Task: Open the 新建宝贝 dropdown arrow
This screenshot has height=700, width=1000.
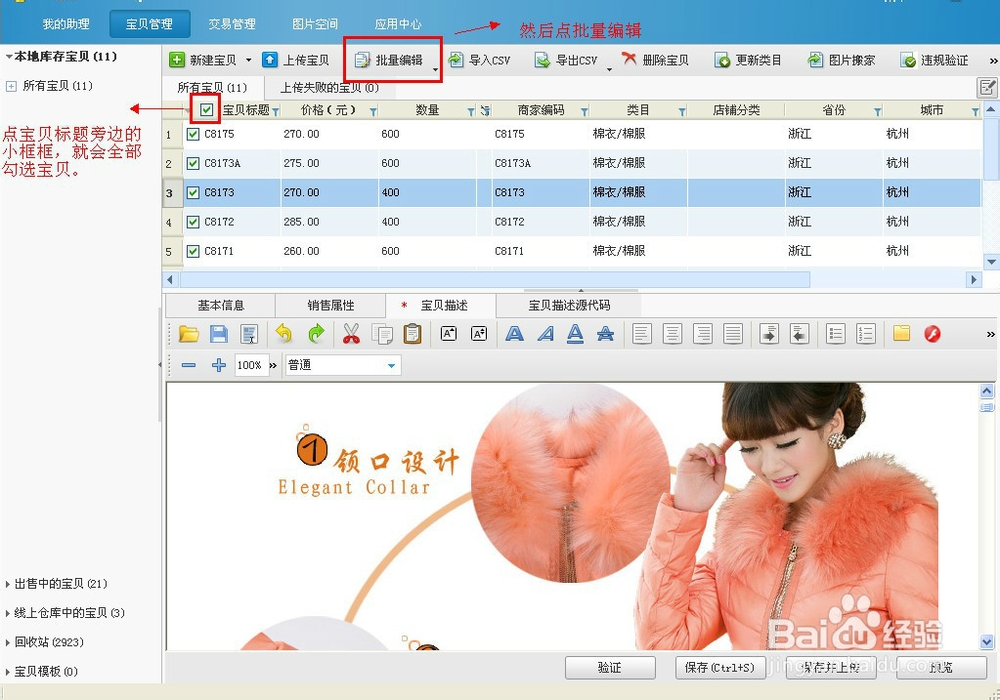Action: [249, 60]
